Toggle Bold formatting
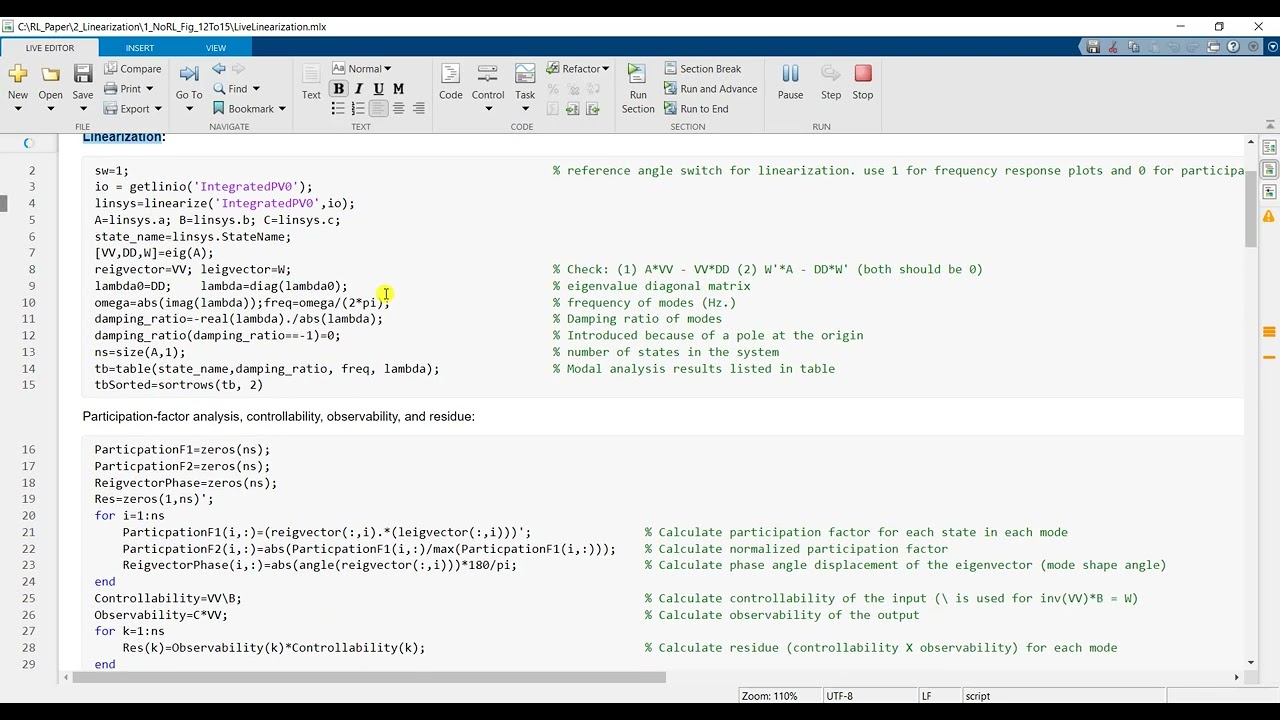 [338, 89]
